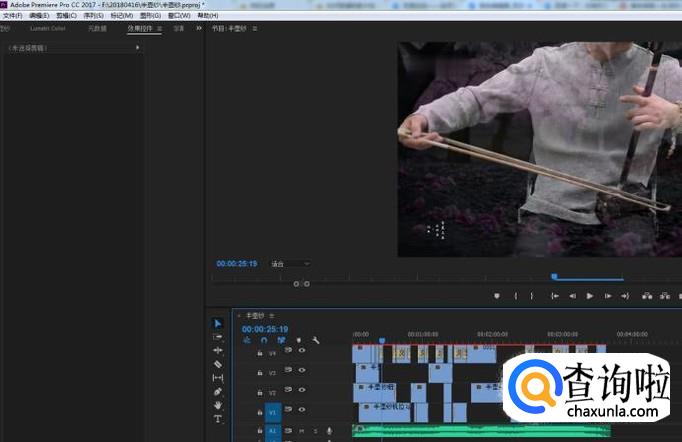Hide track V4 using its eye icon
The height and width of the screenshot is (442, 682).
tap(302, 352)
